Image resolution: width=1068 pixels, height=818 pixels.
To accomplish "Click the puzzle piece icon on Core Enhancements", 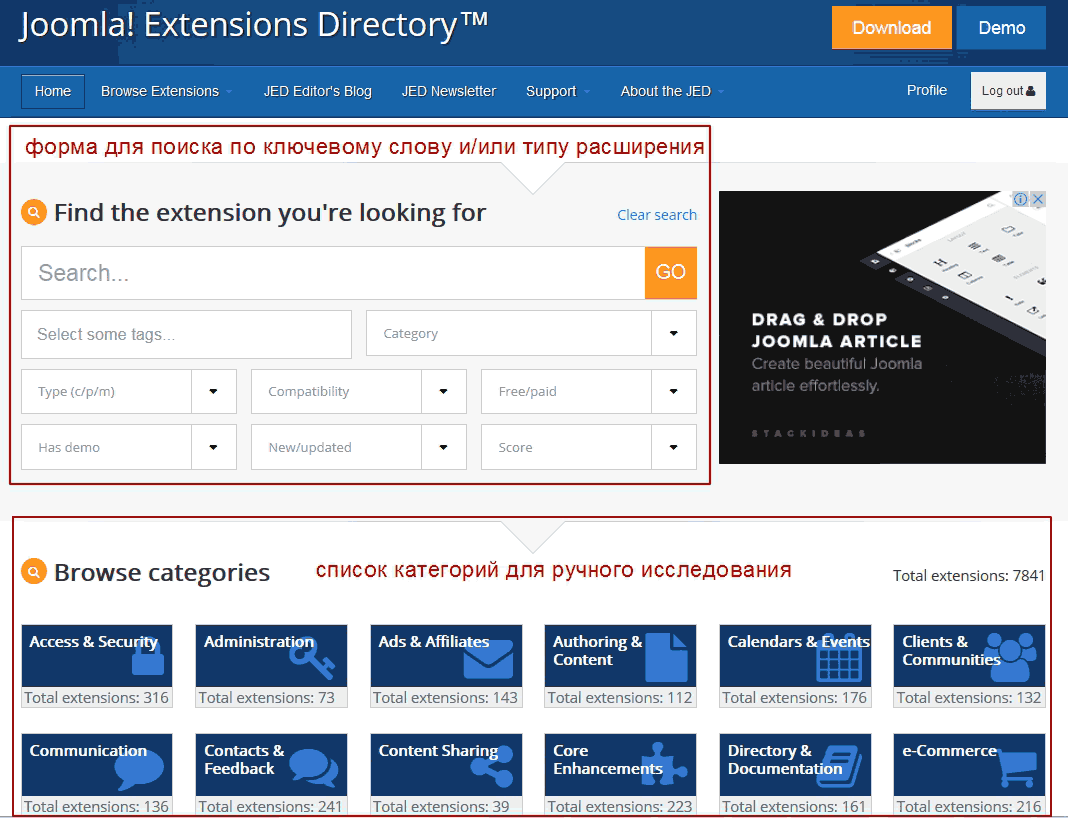I will [x=664, y=765].
